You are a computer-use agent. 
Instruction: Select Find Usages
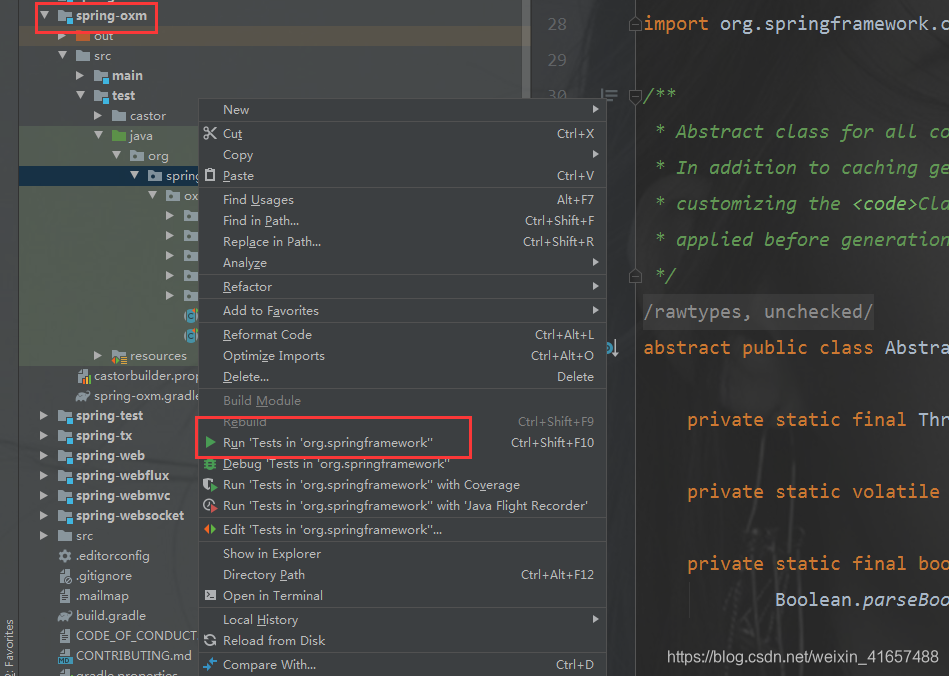[x=402, y=199]
